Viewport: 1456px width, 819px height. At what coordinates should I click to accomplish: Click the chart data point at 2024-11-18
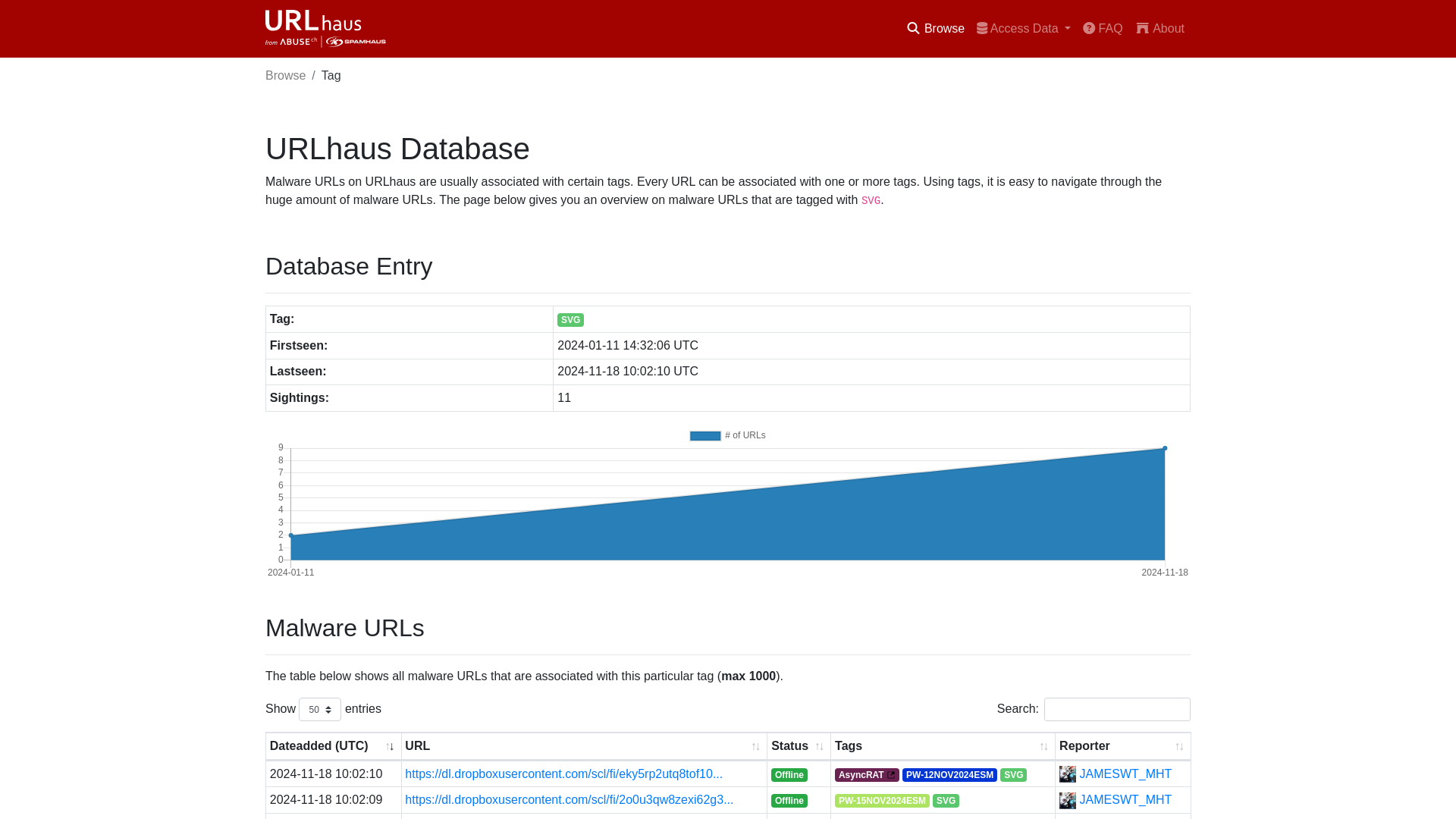1165,448
